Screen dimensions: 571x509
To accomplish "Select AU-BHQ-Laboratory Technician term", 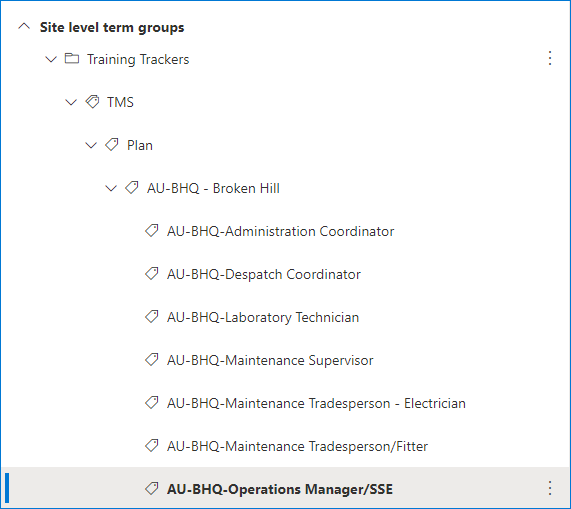I will 263,317.
